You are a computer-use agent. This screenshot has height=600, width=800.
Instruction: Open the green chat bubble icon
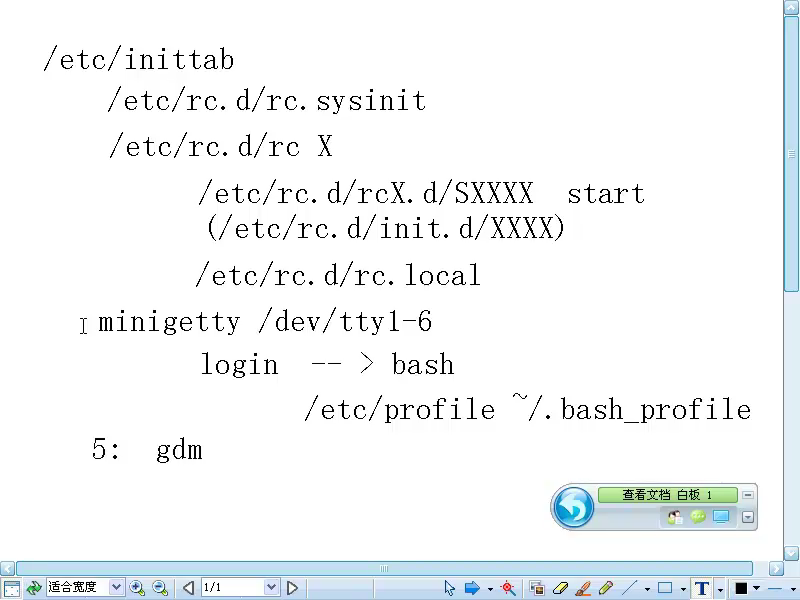(x=697, y=517)
